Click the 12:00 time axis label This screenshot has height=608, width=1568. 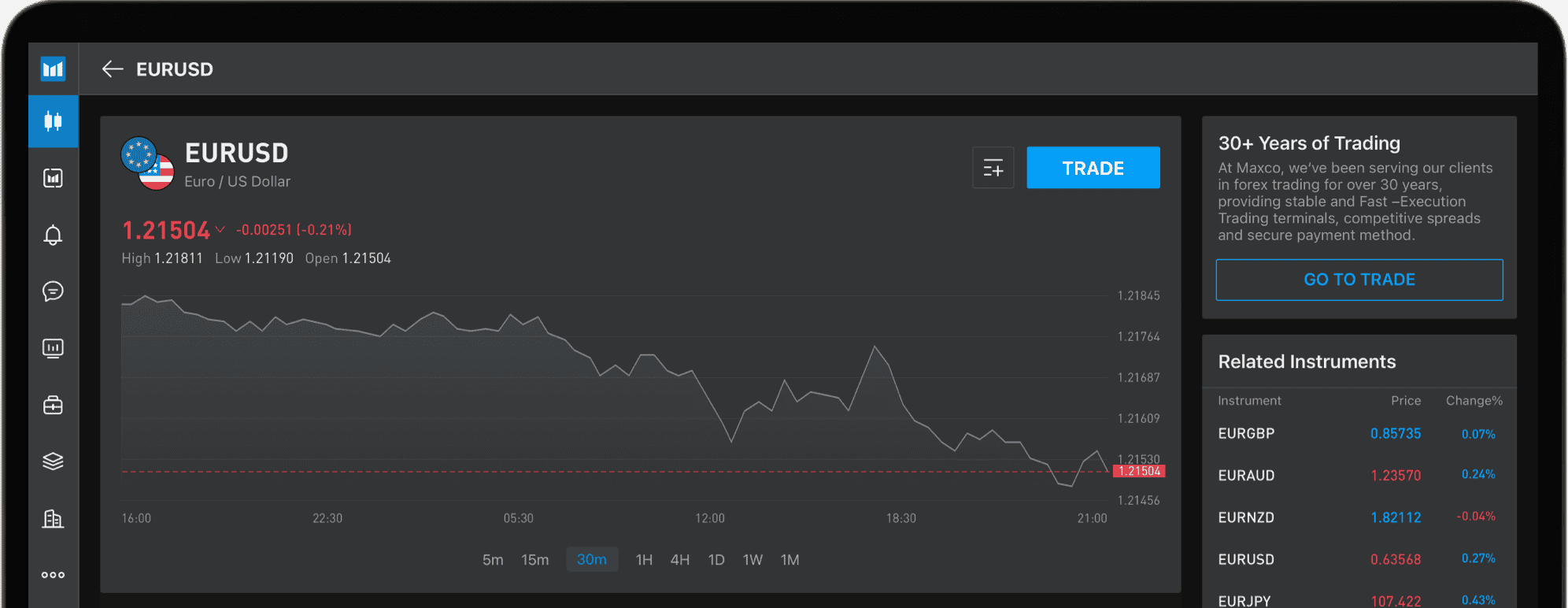click(710, 518)
